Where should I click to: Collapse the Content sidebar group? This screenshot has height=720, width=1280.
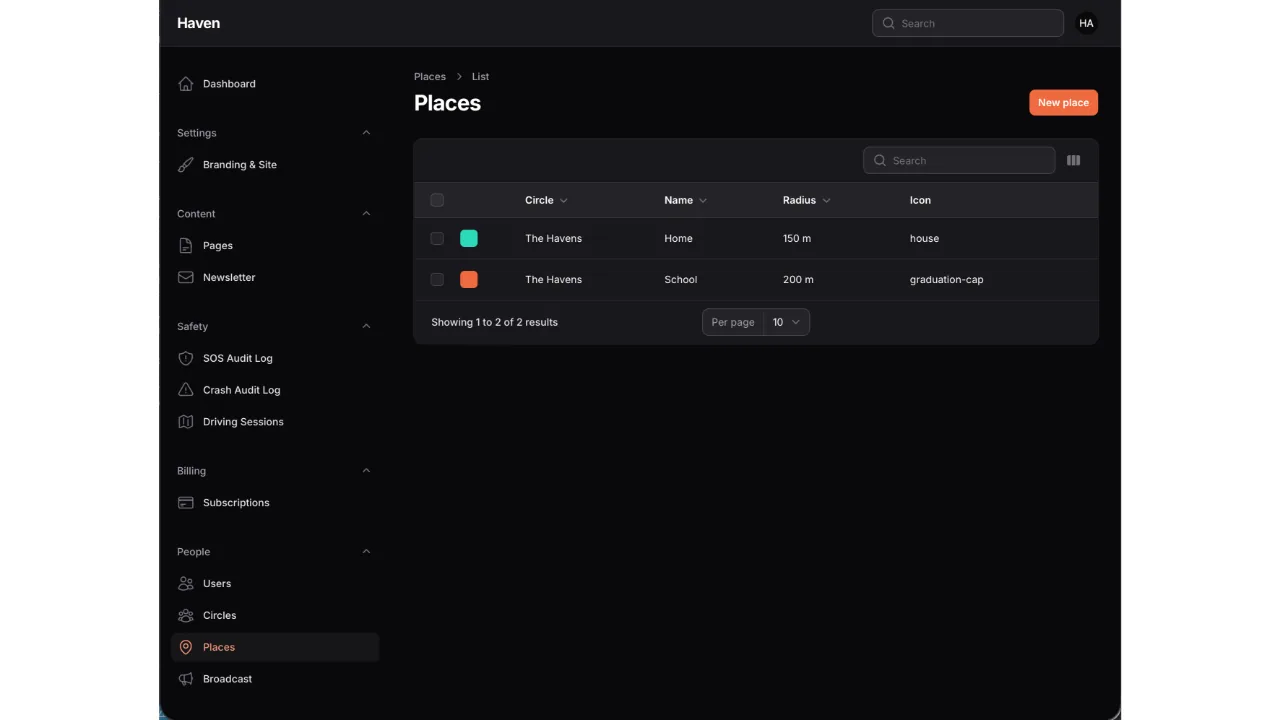pyautogui.click(x=366, y=214)
